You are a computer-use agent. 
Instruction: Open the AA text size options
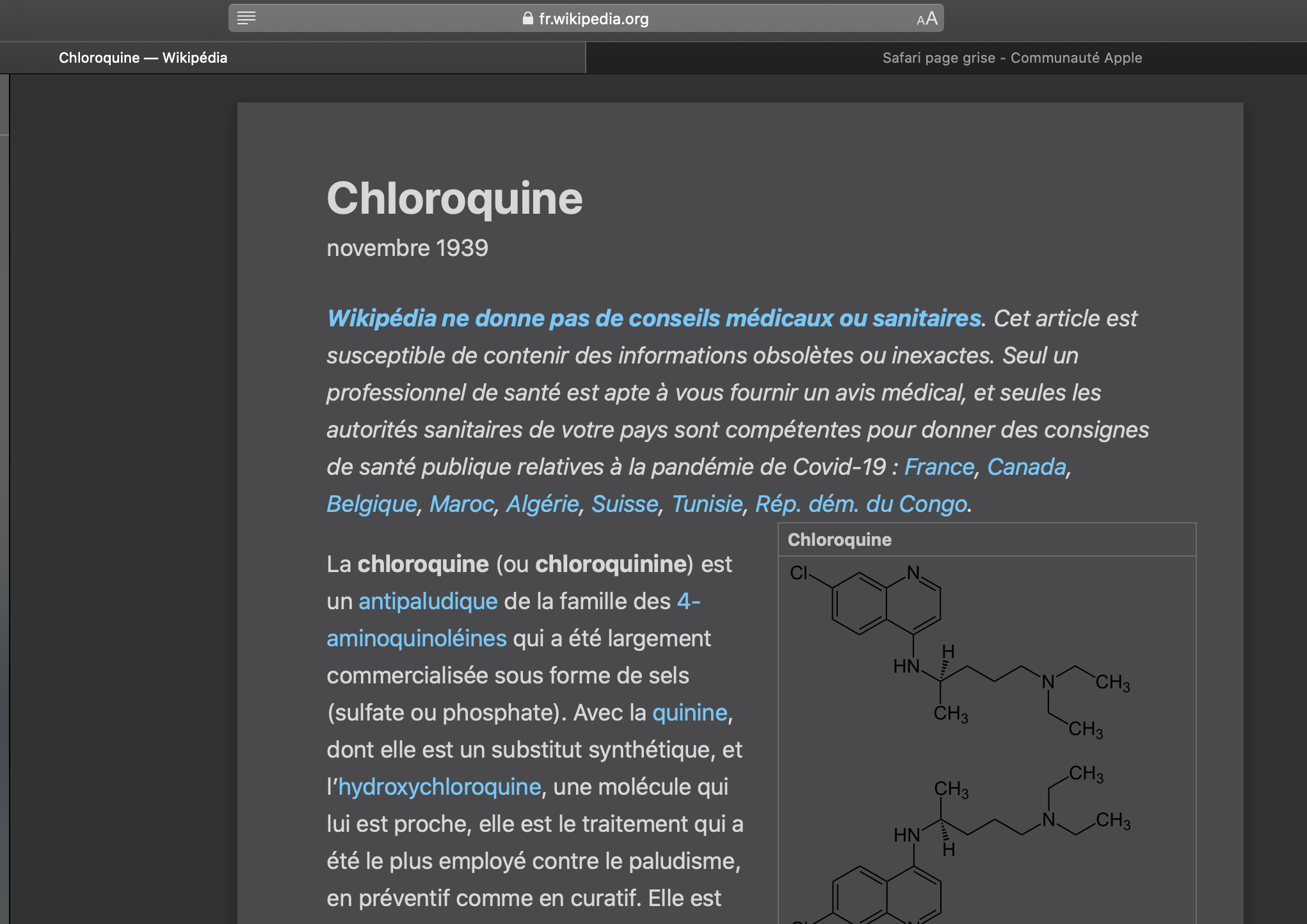927,19
